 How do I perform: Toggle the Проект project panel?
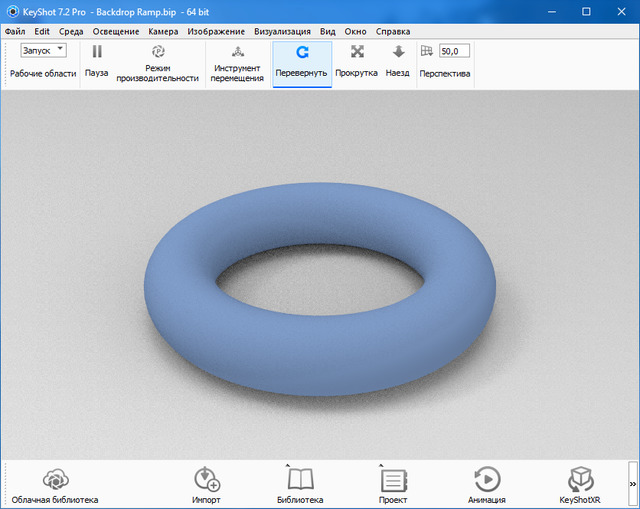(393, 484)
